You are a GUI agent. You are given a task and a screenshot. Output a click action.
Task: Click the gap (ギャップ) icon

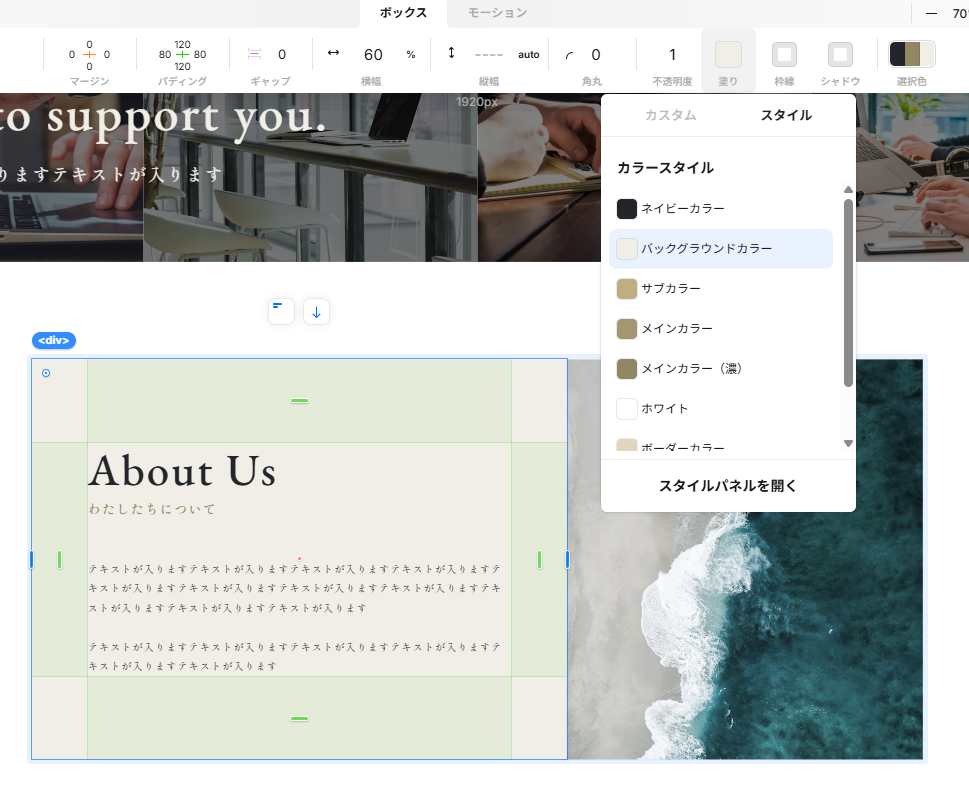click(254, 54)
